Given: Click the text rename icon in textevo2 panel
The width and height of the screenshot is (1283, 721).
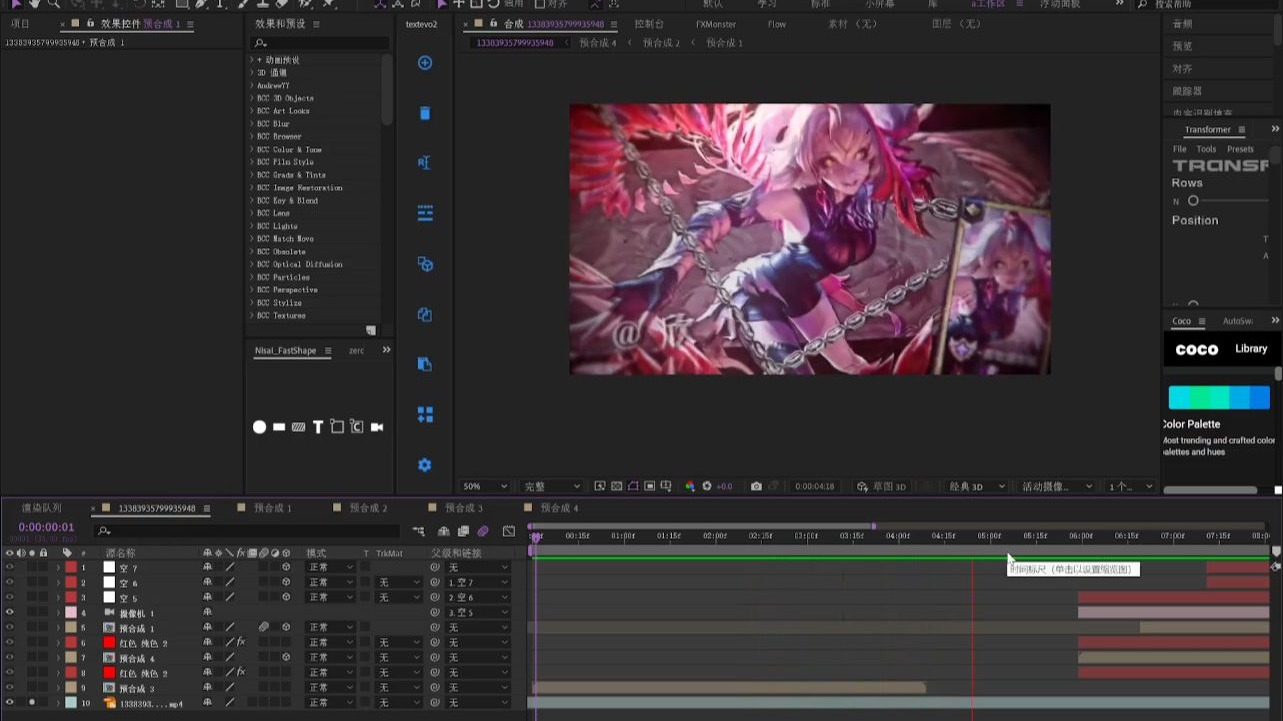Looking at the screenshot, I should pyautogui.click(x=425, y=163).
